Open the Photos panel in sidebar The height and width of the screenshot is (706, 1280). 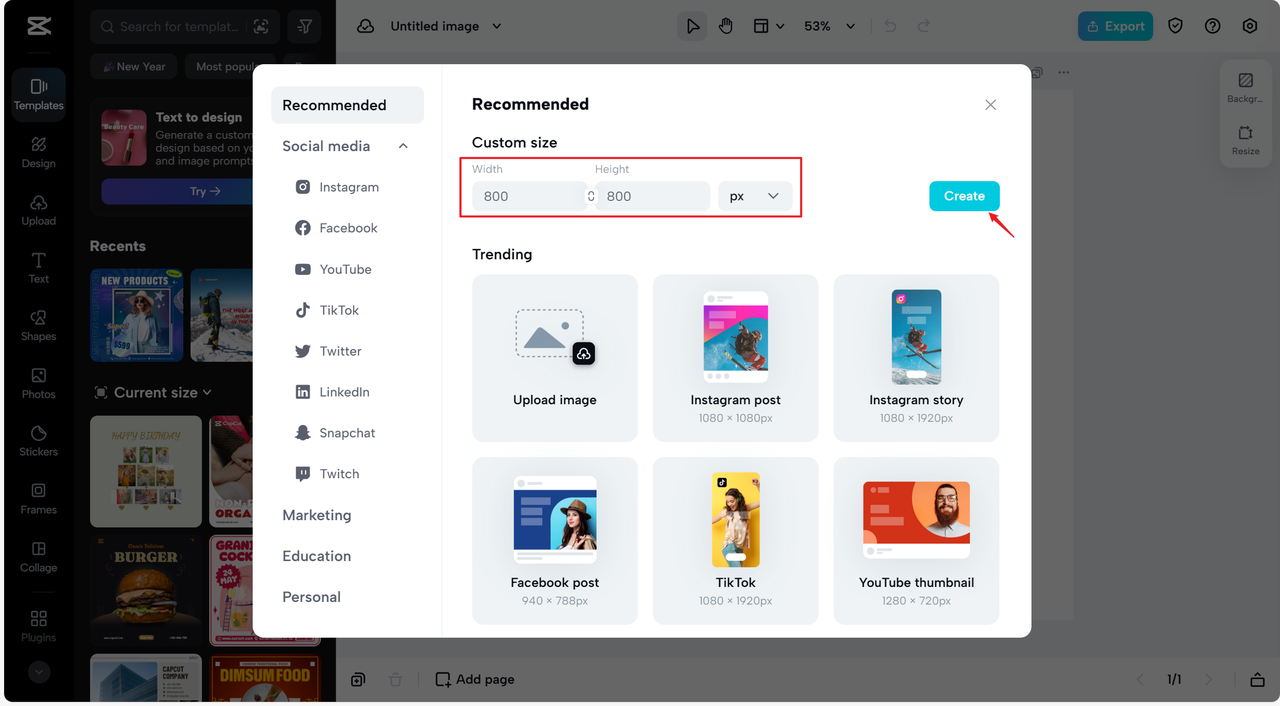tap(38, 383)
